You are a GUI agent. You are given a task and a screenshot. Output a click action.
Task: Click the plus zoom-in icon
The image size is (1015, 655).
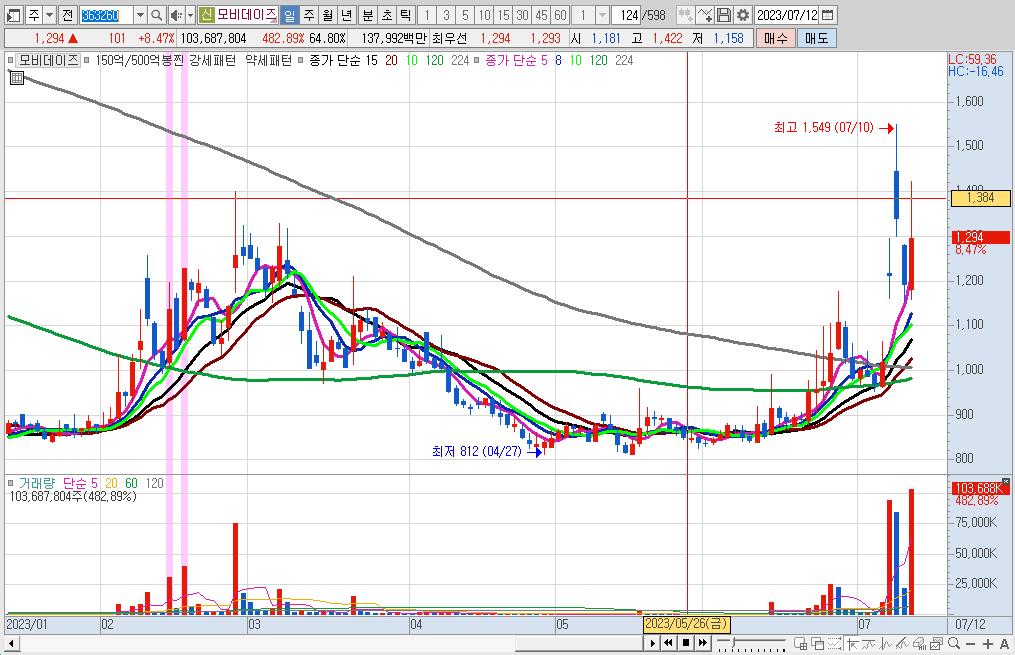coord(988,643)
